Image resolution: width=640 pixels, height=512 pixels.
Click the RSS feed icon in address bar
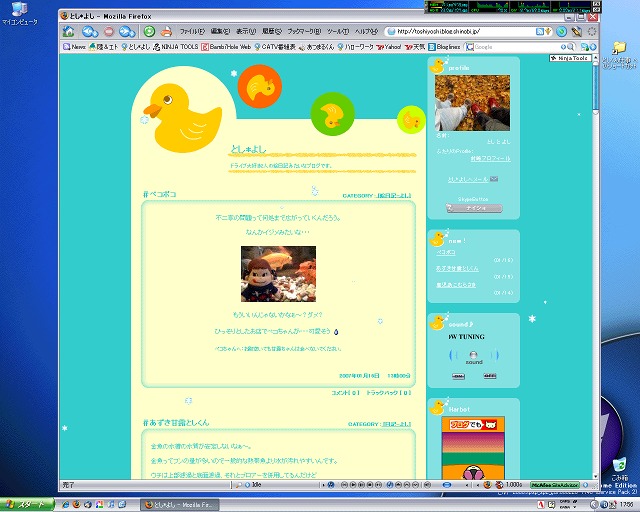click(540, 31)
